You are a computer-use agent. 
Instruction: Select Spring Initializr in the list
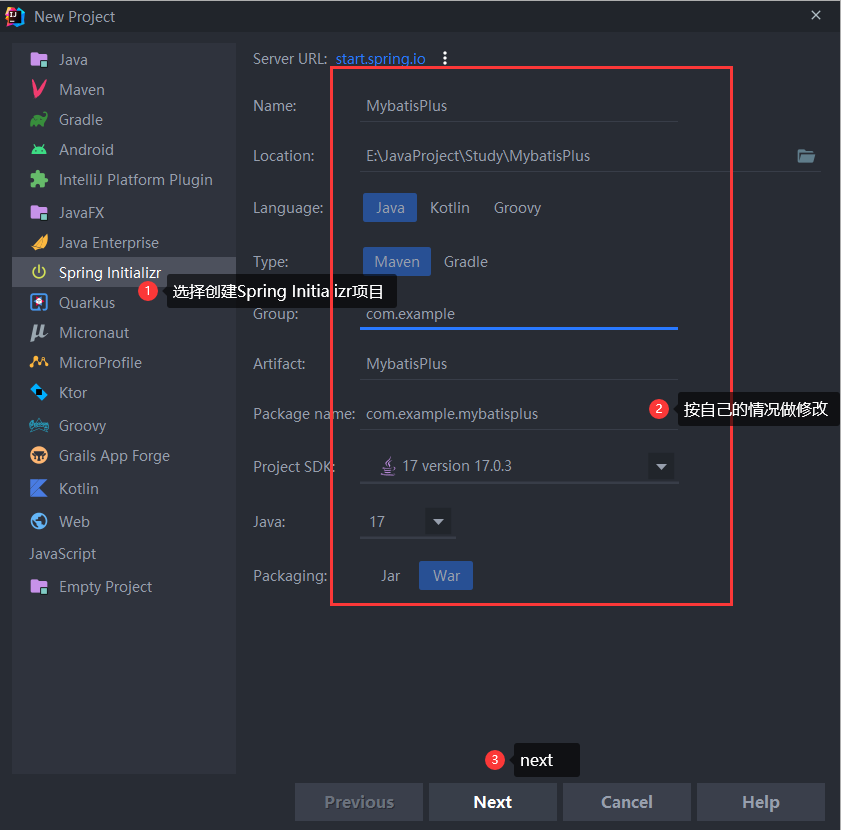pyautogui.click(x=124, y=272)
